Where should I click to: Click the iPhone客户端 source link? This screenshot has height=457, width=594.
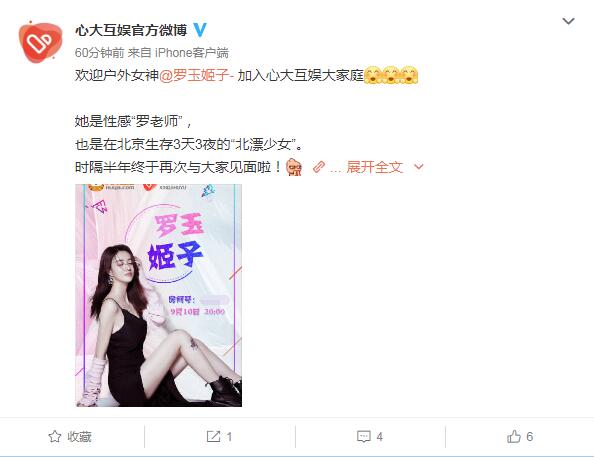[x=192, y=53]
